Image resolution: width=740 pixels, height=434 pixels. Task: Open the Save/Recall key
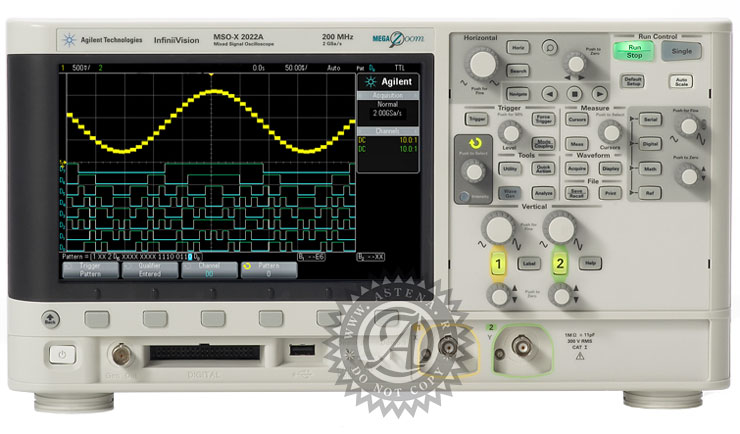(x=577, y=192)
